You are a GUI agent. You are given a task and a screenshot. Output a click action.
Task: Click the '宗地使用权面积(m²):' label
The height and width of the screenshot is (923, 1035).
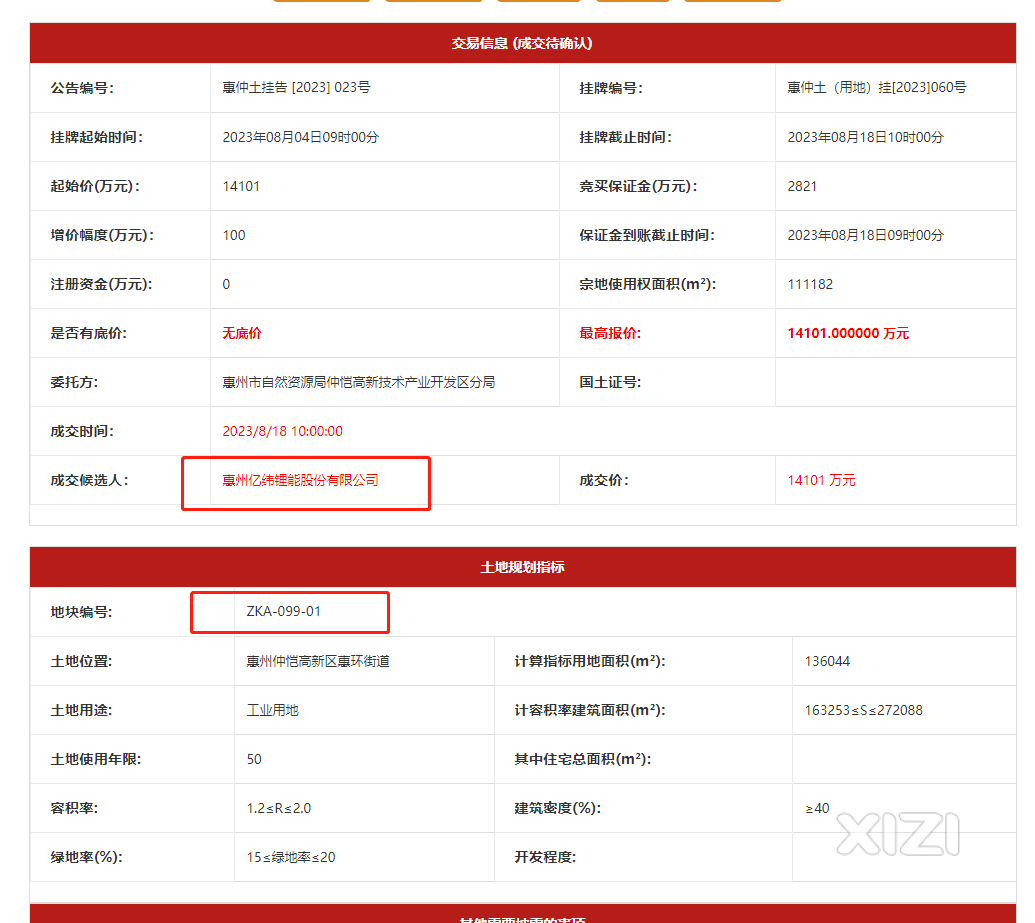(x=648, y=285)
